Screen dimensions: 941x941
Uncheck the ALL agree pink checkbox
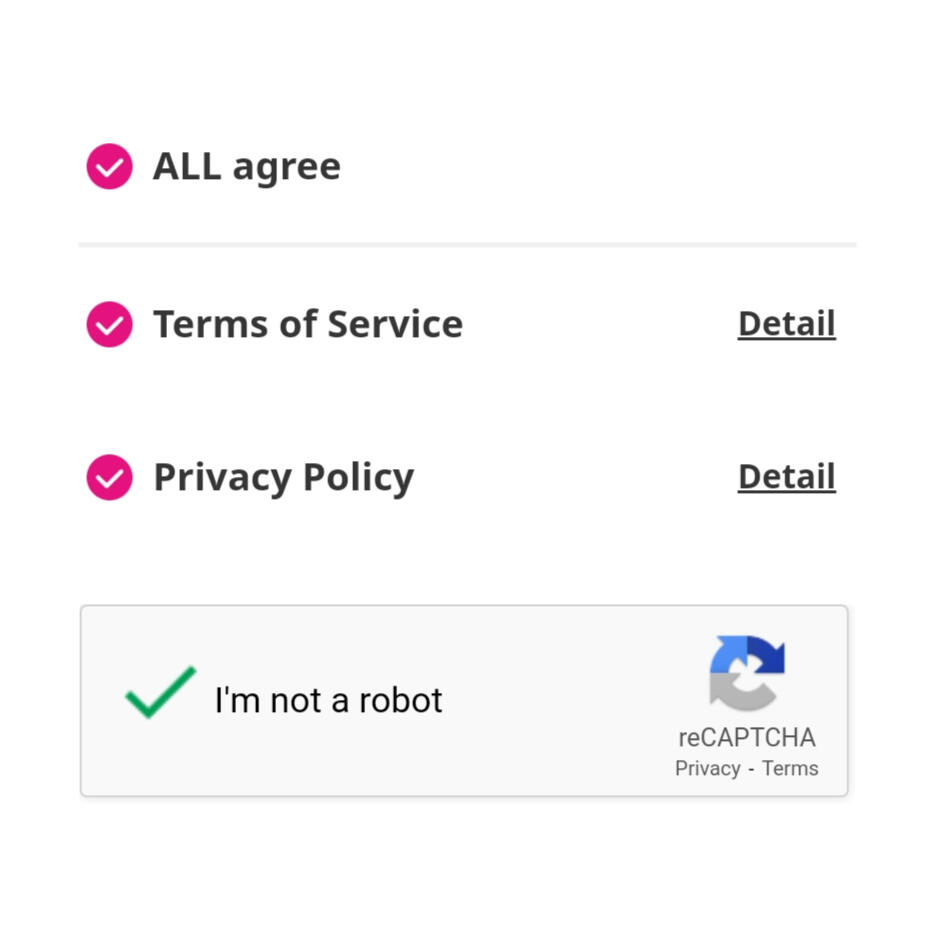(x=109, y=166)
